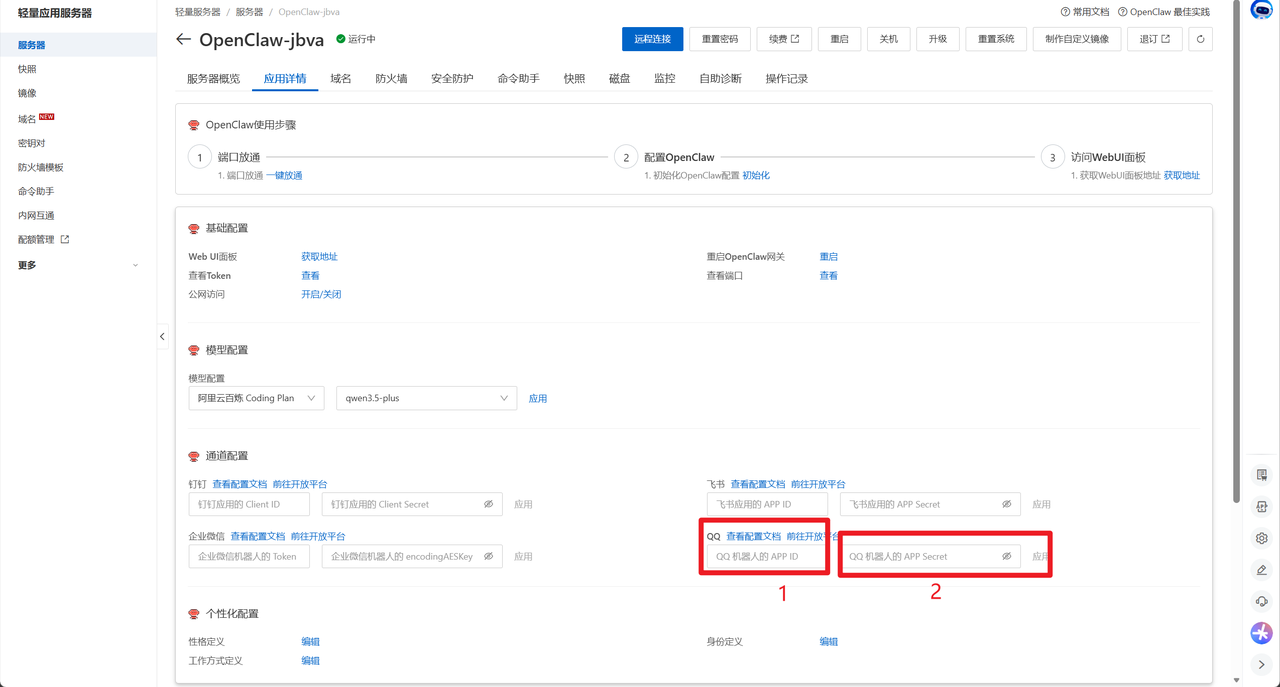
Task: Click the 制作自定义镜像 button
Action: pyautogui.click(x=1077, y=39)
